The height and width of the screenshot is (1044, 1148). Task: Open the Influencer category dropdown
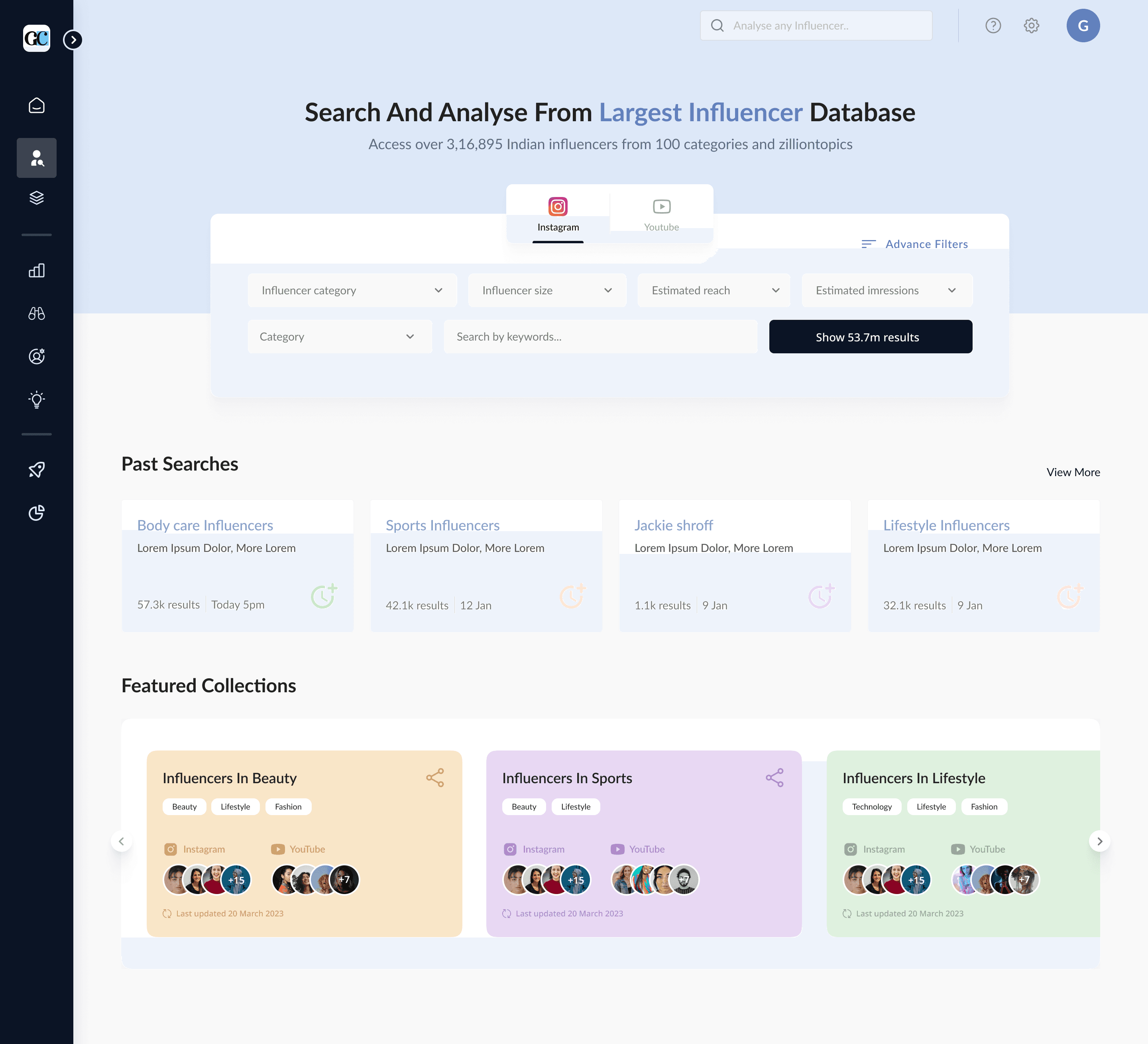click(352, 290)
